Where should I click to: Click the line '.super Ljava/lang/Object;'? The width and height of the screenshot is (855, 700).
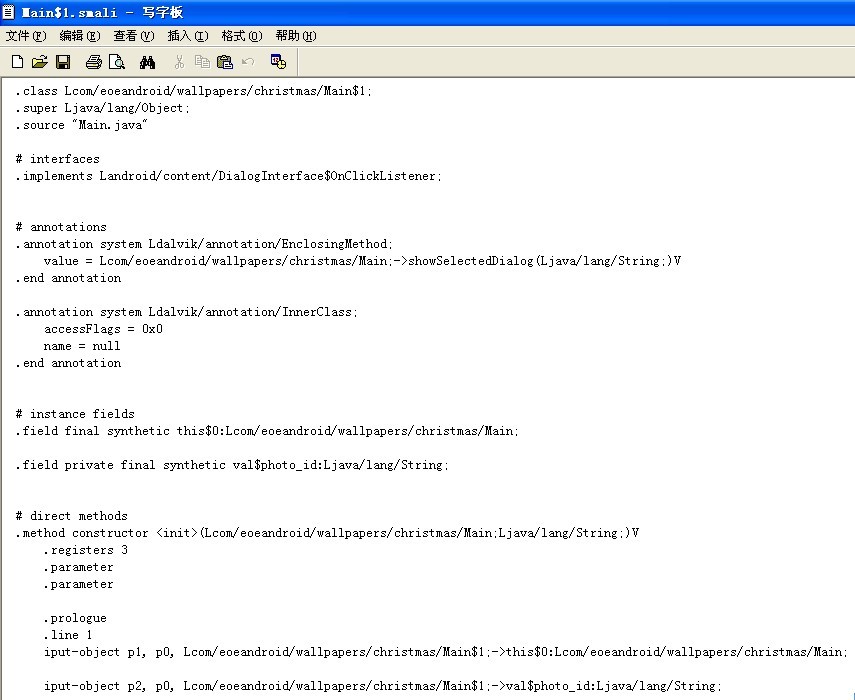tap(103, 108)
